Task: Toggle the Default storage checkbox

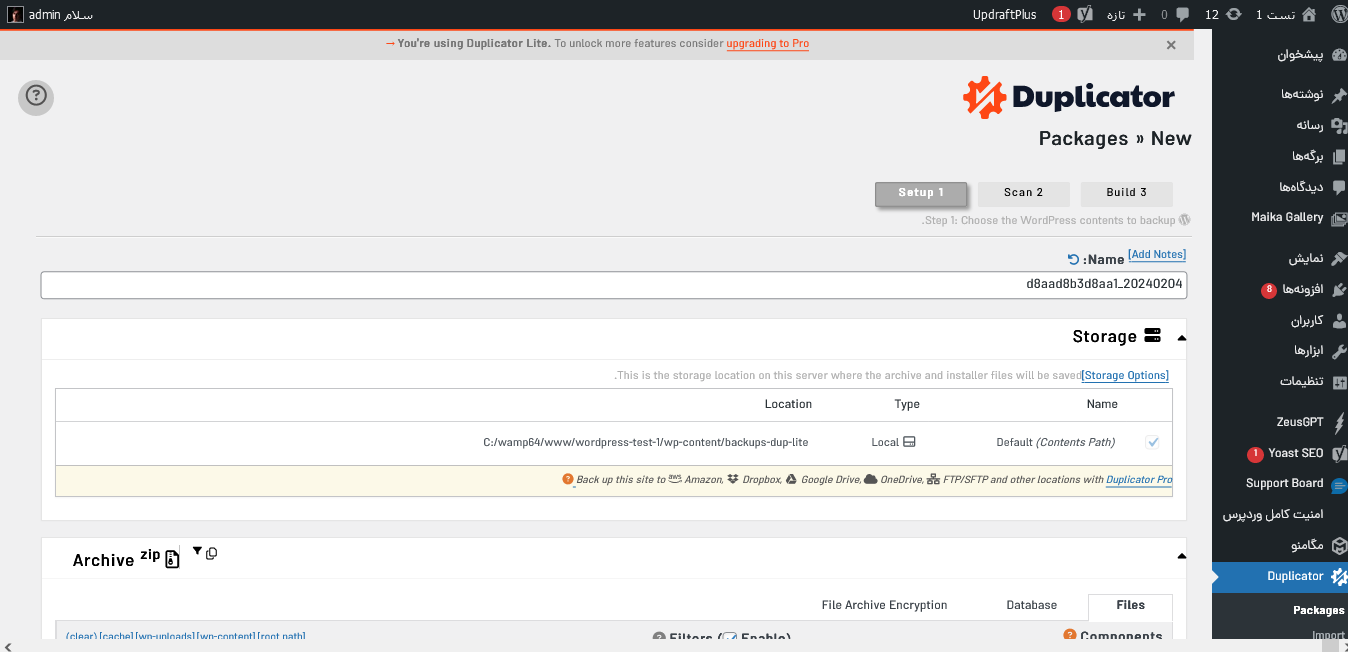Action: click(1152, 442)
